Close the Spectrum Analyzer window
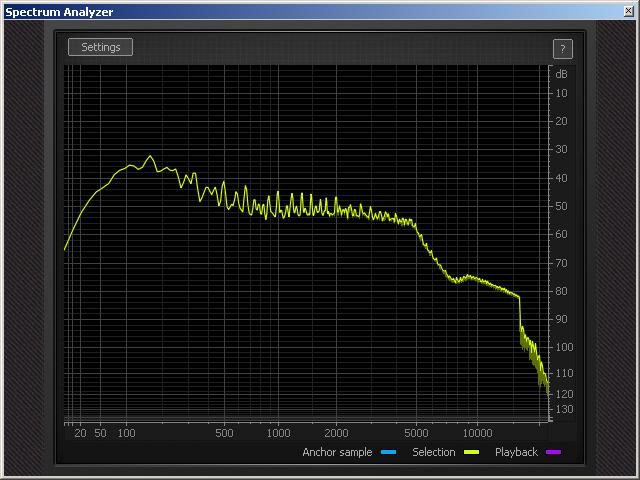Image resolution: width=640 pixels, height=480 pixels. (x=628, y=11)
